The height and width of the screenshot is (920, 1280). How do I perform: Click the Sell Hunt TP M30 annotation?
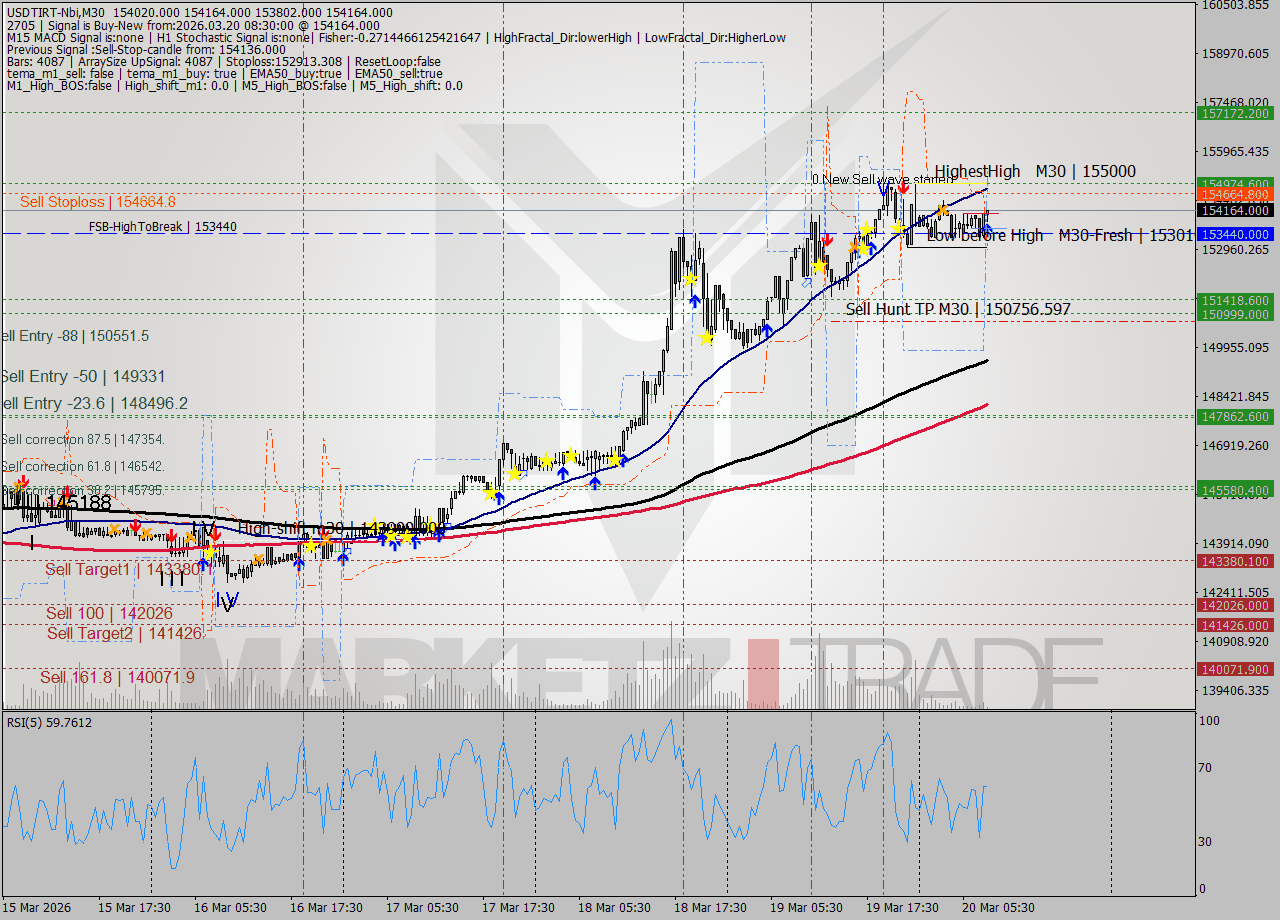955,310
